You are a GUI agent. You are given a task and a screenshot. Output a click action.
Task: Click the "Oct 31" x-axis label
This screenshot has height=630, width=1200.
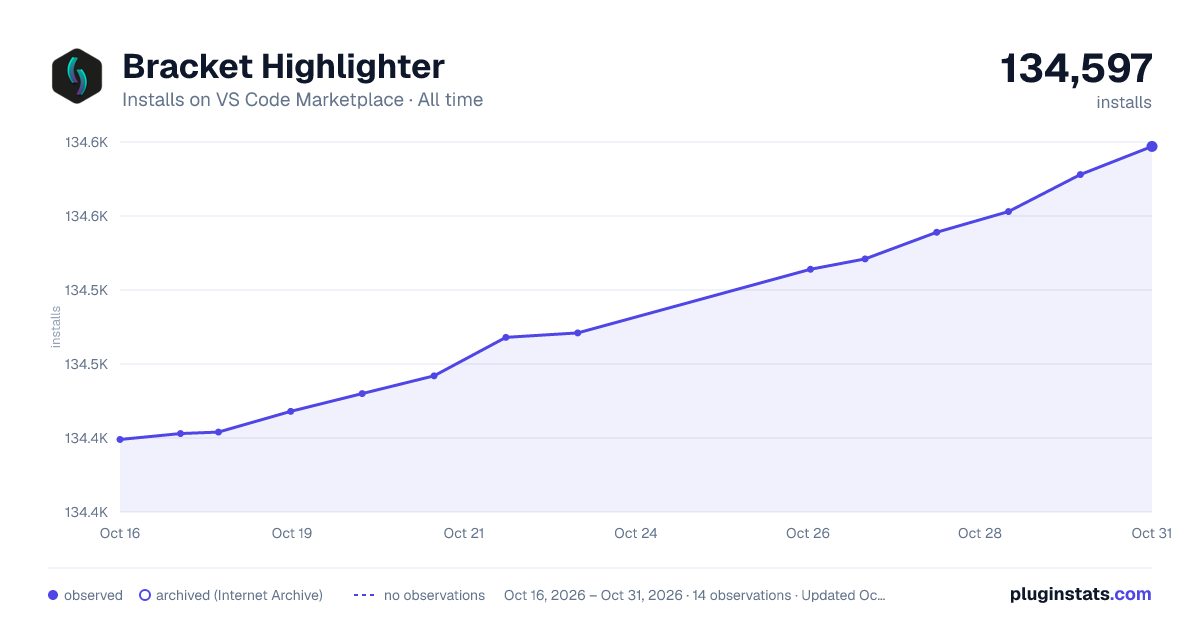1151,533
